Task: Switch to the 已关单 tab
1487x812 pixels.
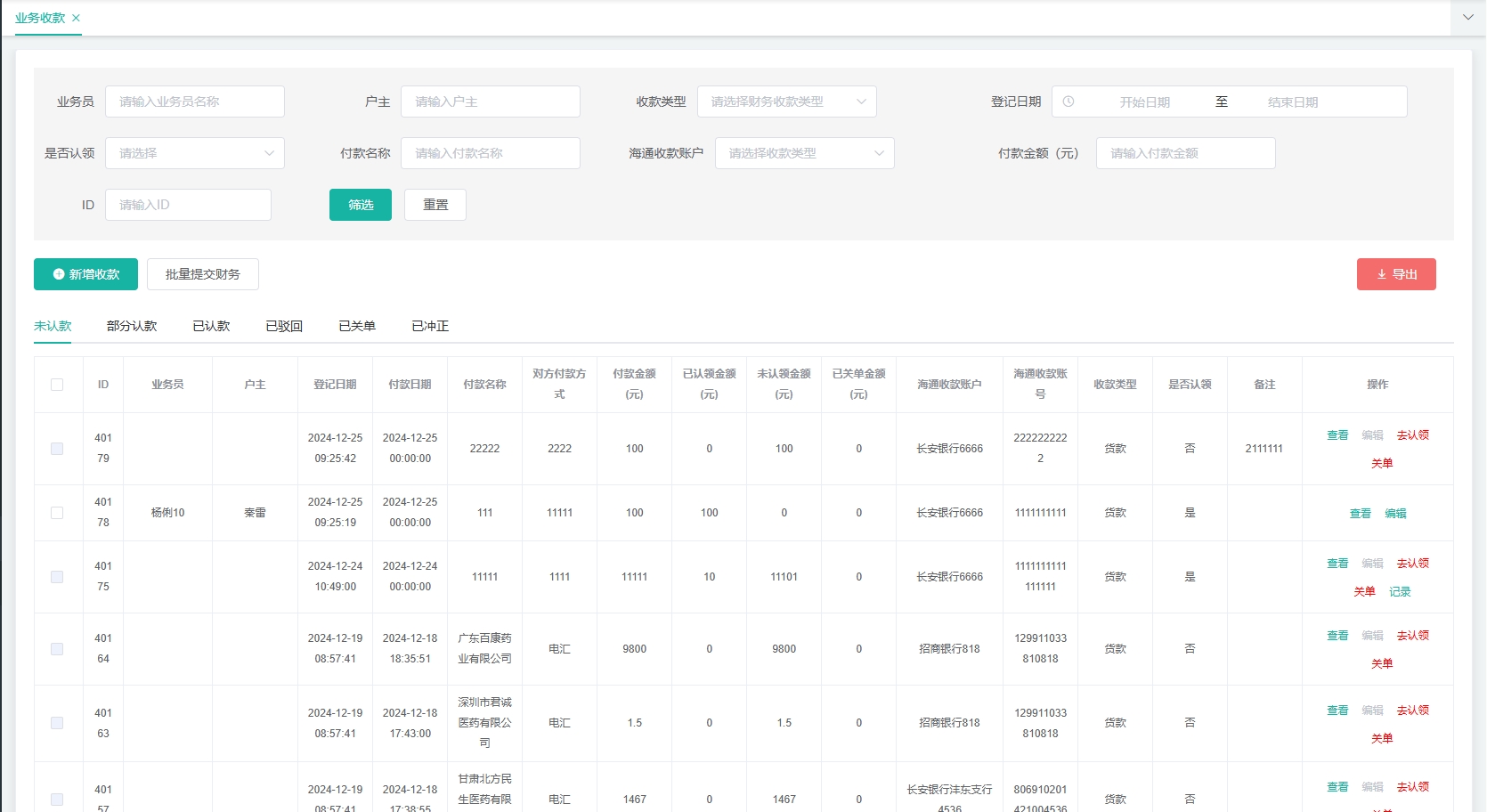Action: [x=358, y=326]
